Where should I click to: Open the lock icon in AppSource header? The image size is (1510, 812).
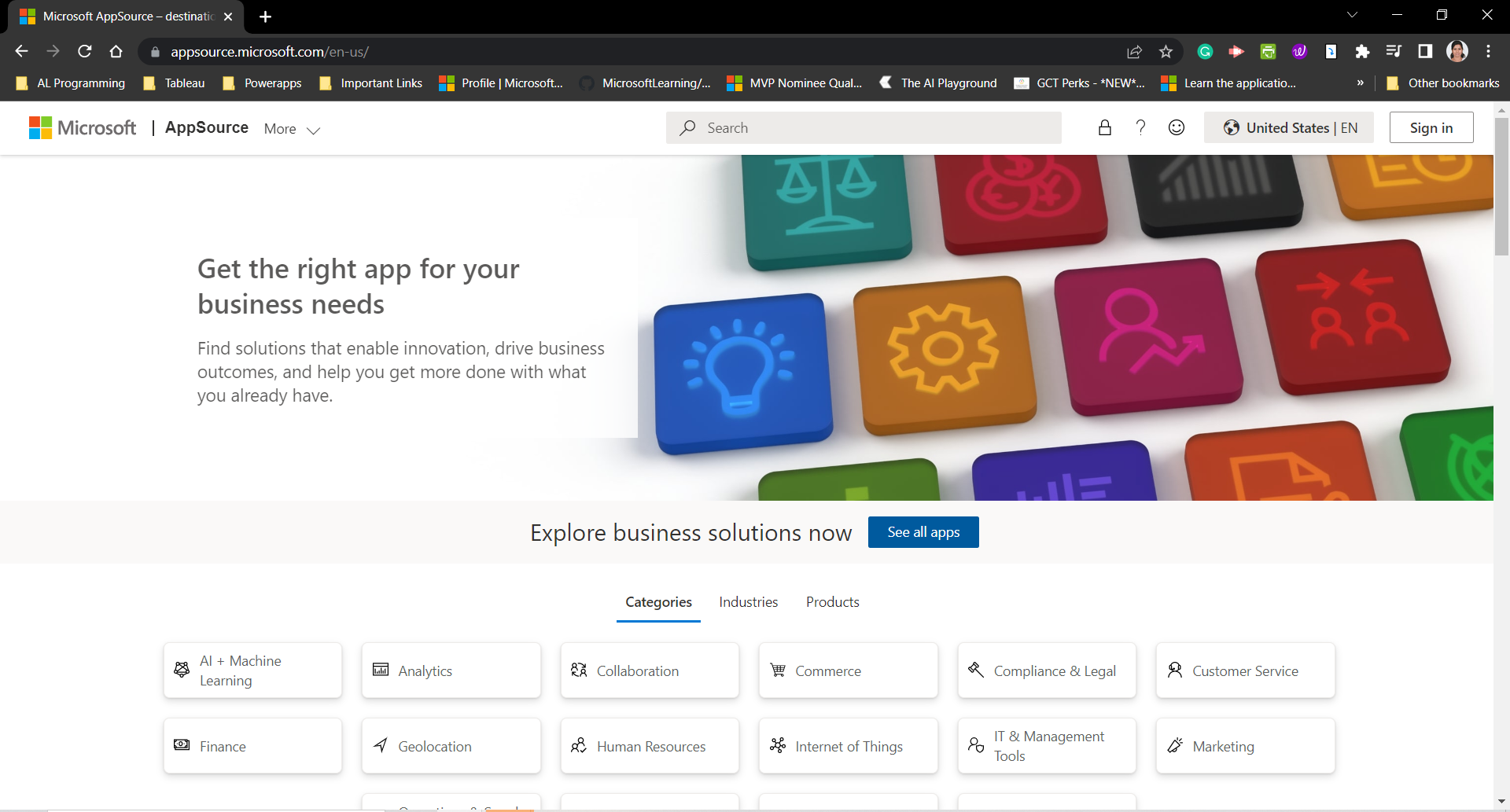[x=1105, y=127]
